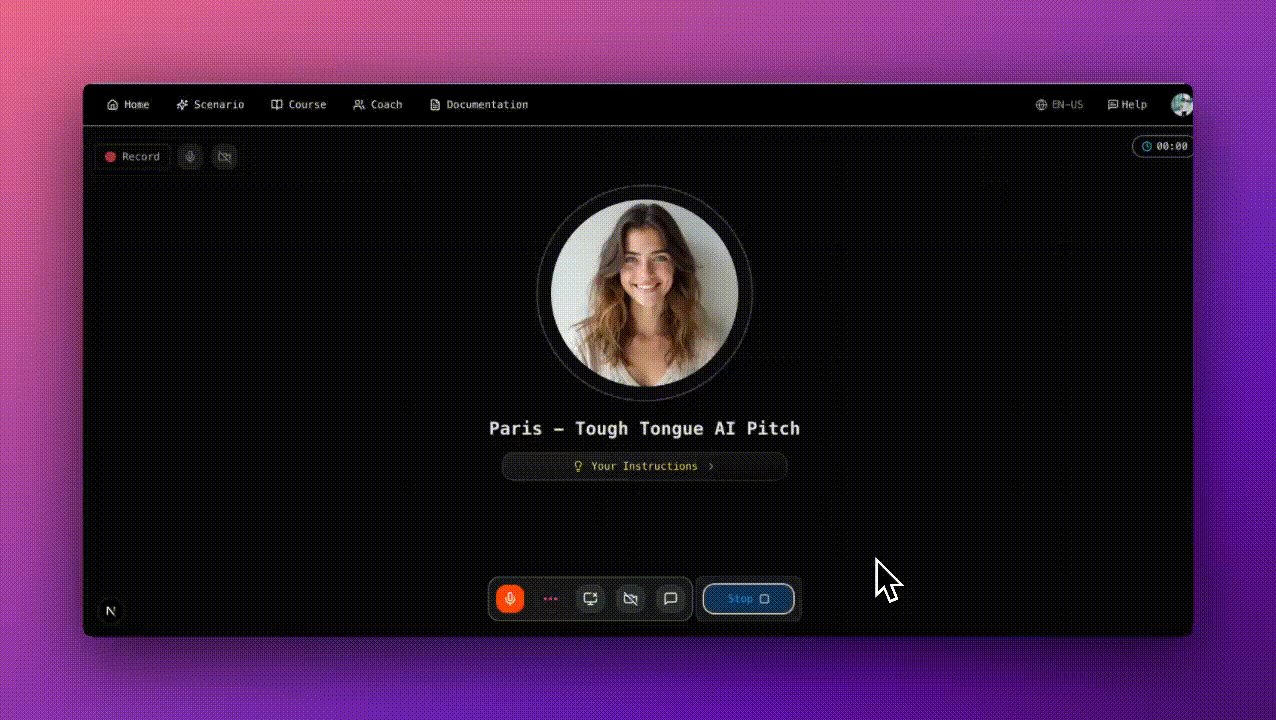Expand Your Instructions panel
Viewport: 1276px width, 720px height.
pos(644,466)
